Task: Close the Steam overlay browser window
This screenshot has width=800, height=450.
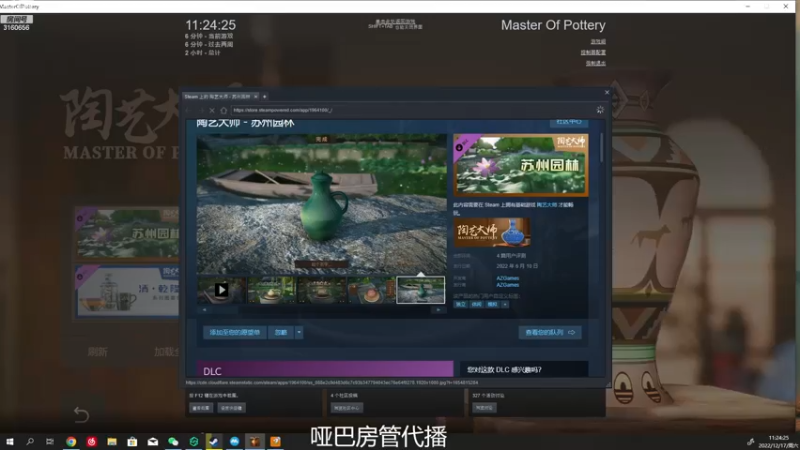Action: [x=607, y=92]
